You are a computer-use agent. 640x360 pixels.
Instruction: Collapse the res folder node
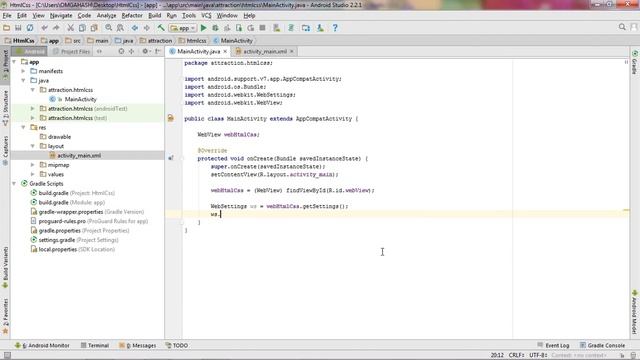click(23, 127)
